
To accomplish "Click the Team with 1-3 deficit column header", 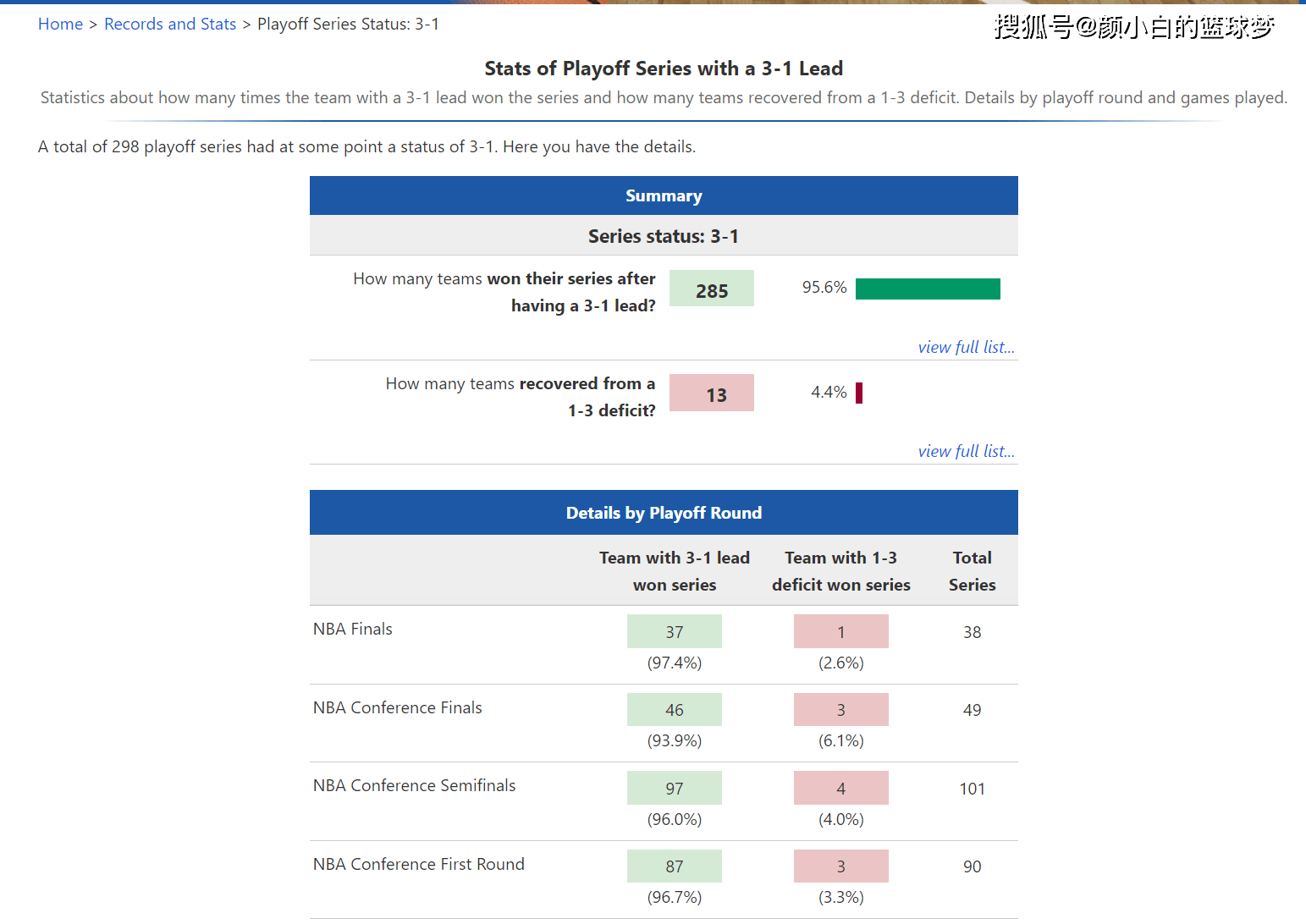I will [x=840, y=571].
